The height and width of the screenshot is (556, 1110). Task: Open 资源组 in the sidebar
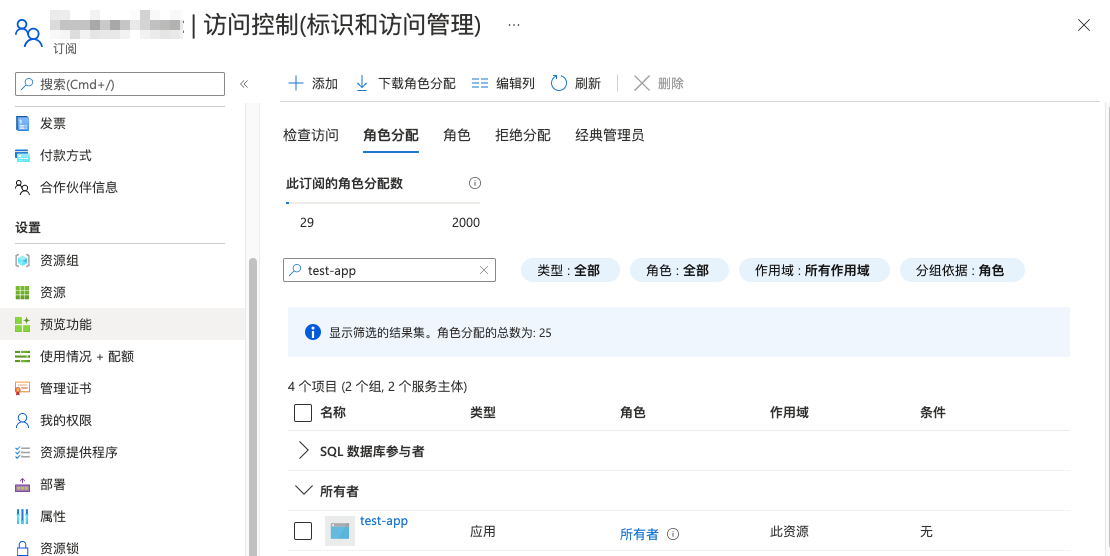pyautogui.click(x=59, y=260)
